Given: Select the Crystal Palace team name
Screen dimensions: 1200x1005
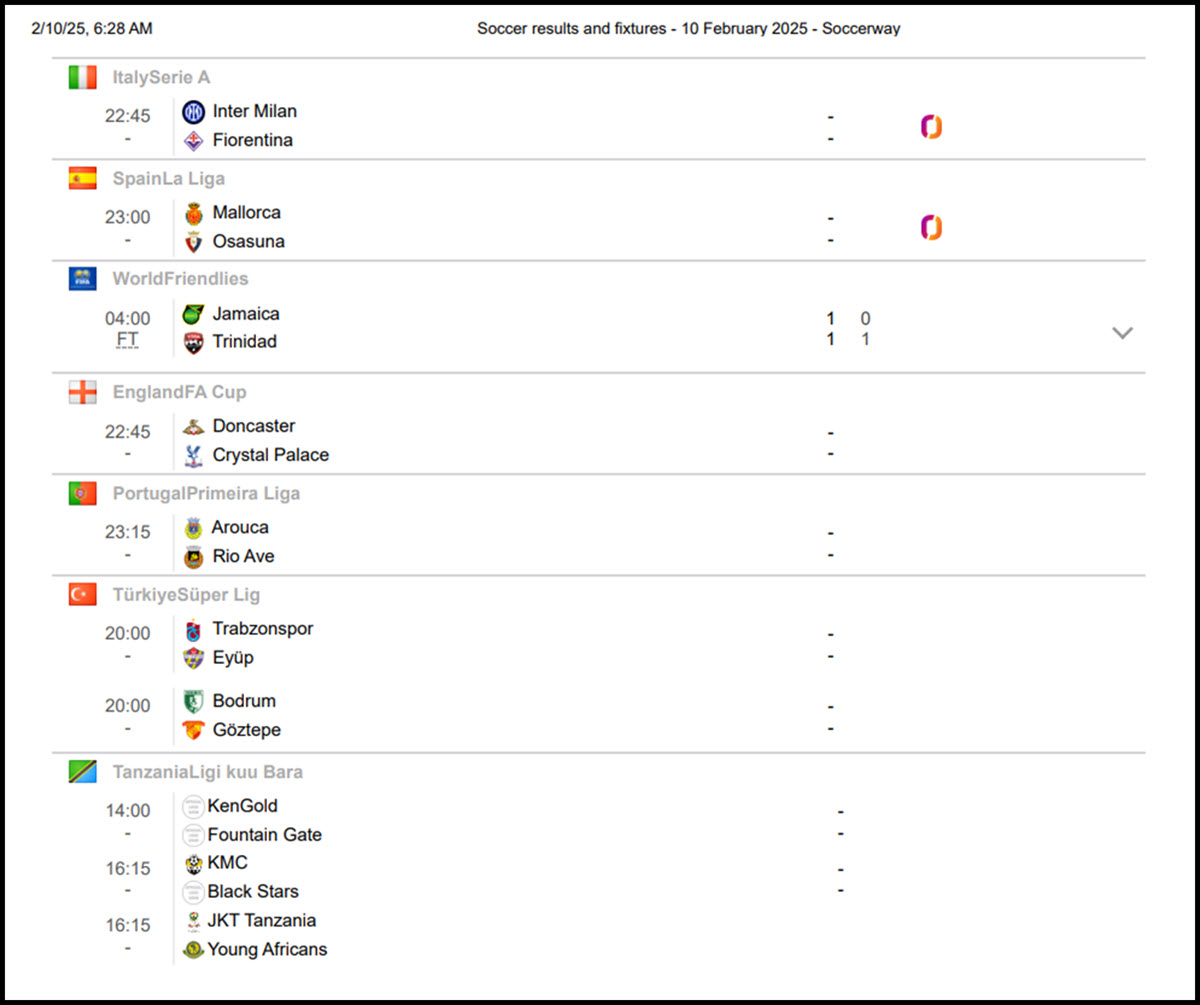Looking at the screenshot, I should click(x=270, y=455).
